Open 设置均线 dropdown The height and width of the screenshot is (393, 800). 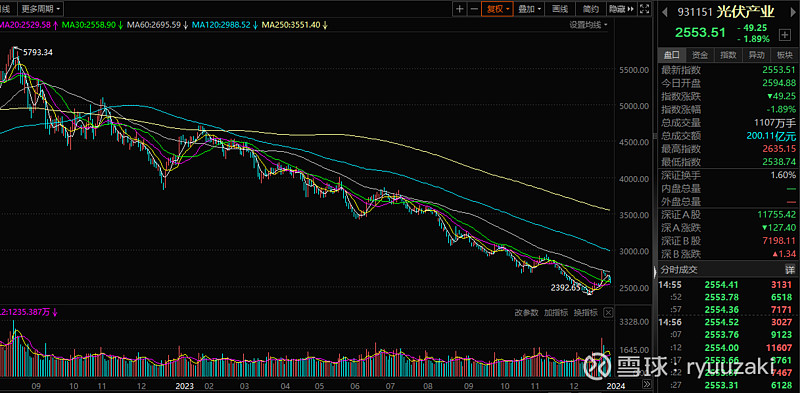[589, 24]
